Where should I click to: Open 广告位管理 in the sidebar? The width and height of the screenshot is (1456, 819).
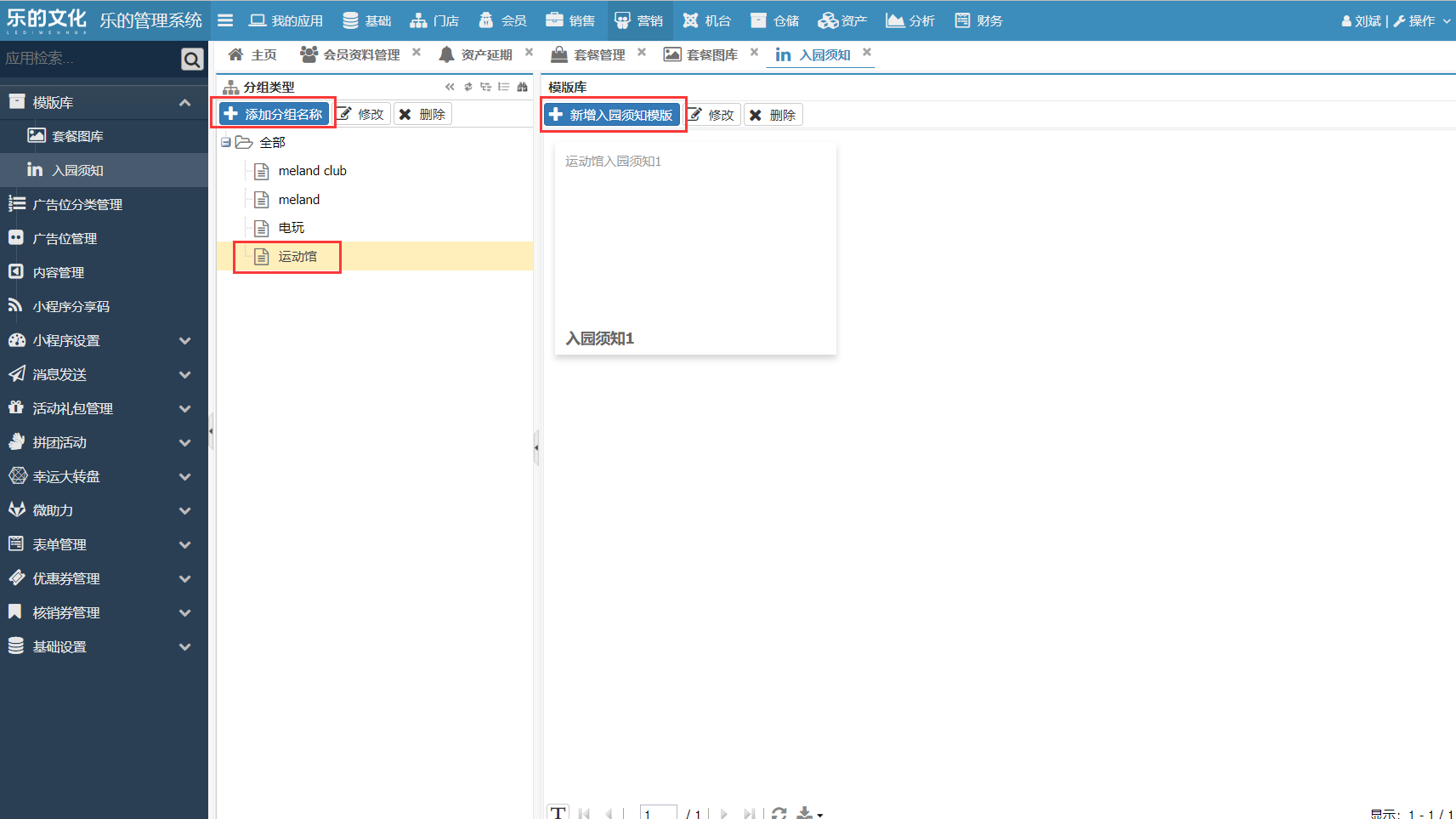point(104,238)
